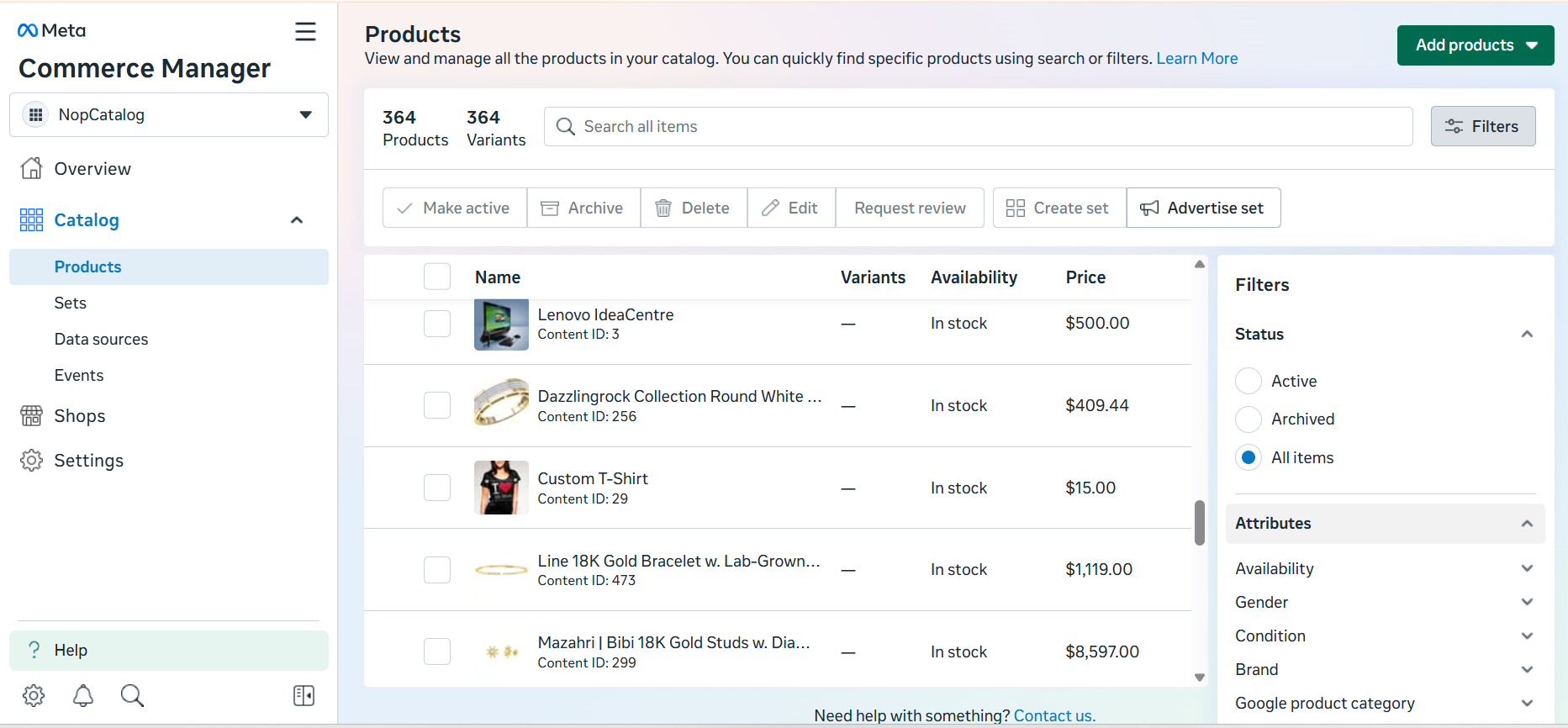This screenshot has width=1568, height=728.
Task: Open Events under Catalog
Action: (x=79, y=375)
